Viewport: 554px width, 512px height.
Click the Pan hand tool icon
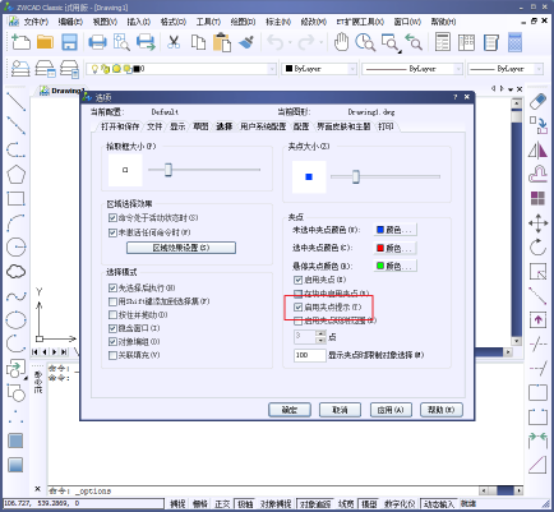tap(341, 42)
